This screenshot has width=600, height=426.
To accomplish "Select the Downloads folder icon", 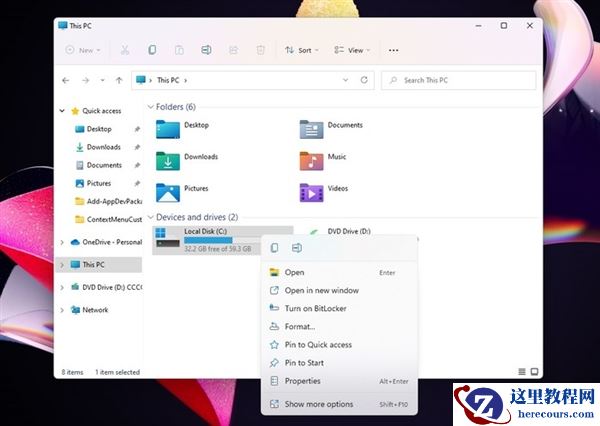I will point(168,161).
